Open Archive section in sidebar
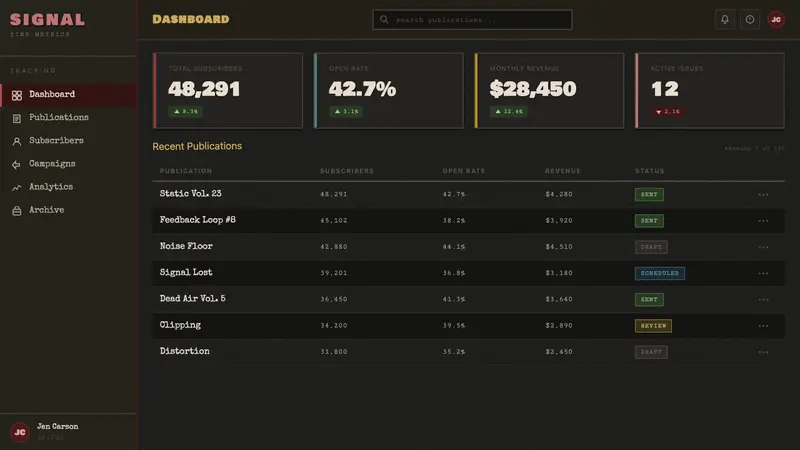Screen dimensions: 800x450 tap(69, 210)
